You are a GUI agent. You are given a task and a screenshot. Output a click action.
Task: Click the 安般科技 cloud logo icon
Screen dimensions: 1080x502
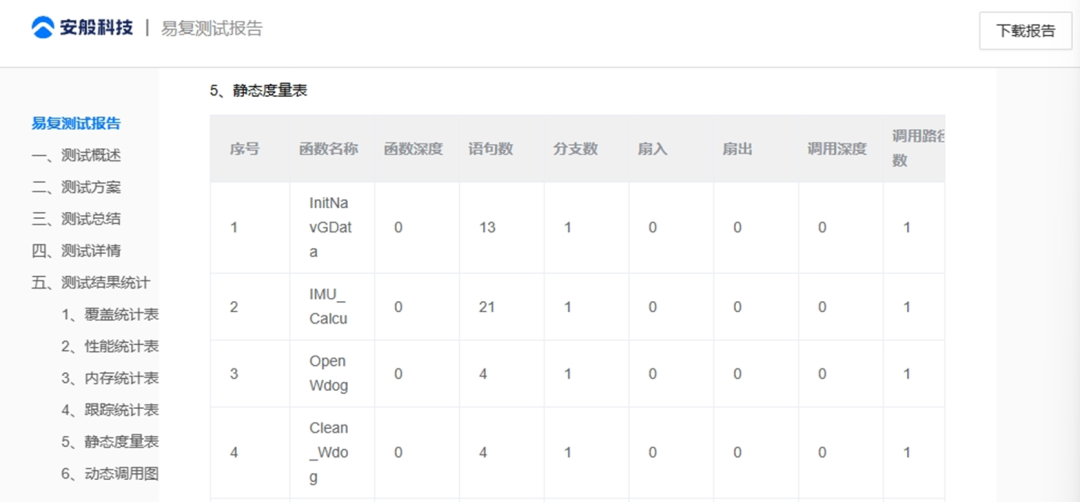[42, 27]
